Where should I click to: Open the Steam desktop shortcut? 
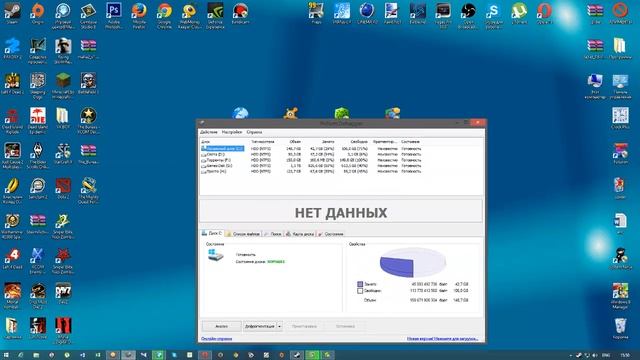[12, 14]
